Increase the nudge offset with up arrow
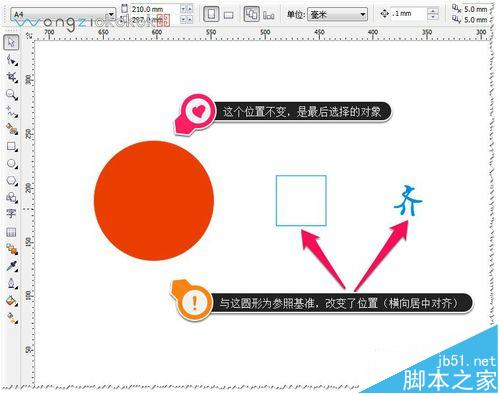This screenshot has height=395, width=500. point(433,11)
